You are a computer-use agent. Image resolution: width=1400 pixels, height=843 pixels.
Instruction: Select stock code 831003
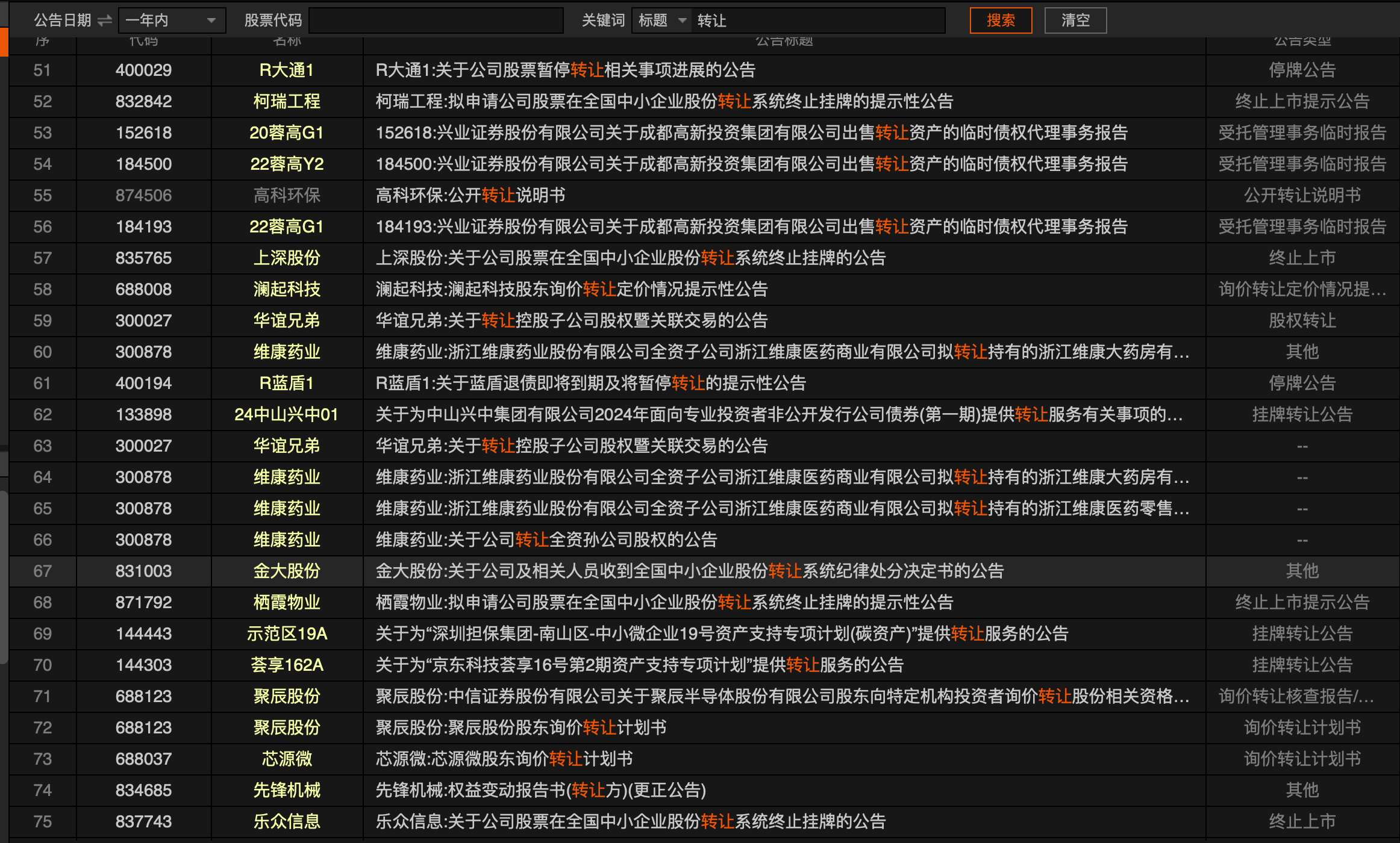[x=143, y=571]
